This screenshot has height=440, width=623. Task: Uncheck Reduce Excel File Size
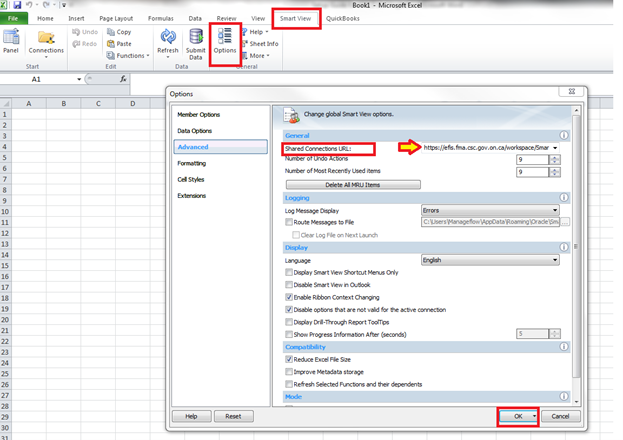point(290,359)
